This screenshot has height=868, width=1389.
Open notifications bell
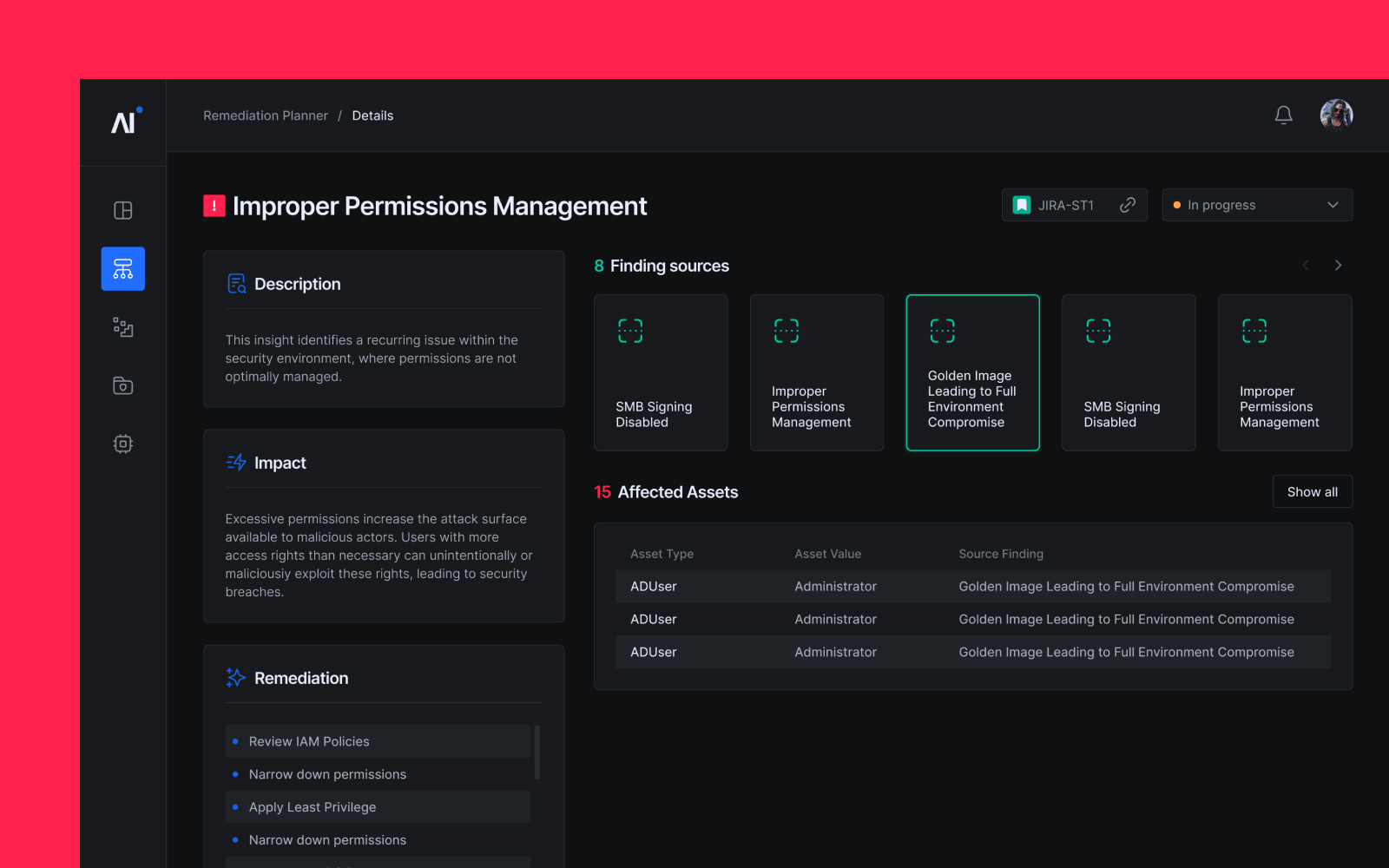1284,115
